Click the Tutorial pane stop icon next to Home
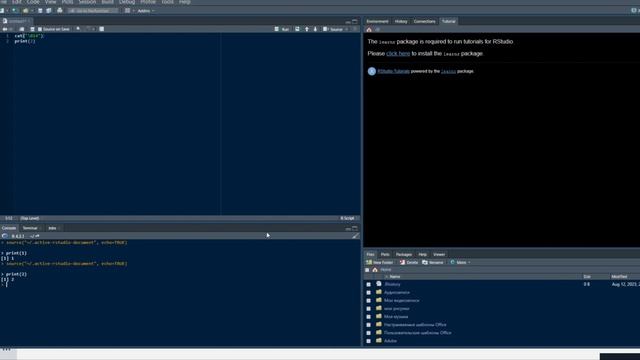The image size is (640, 360). pos(378,30)
